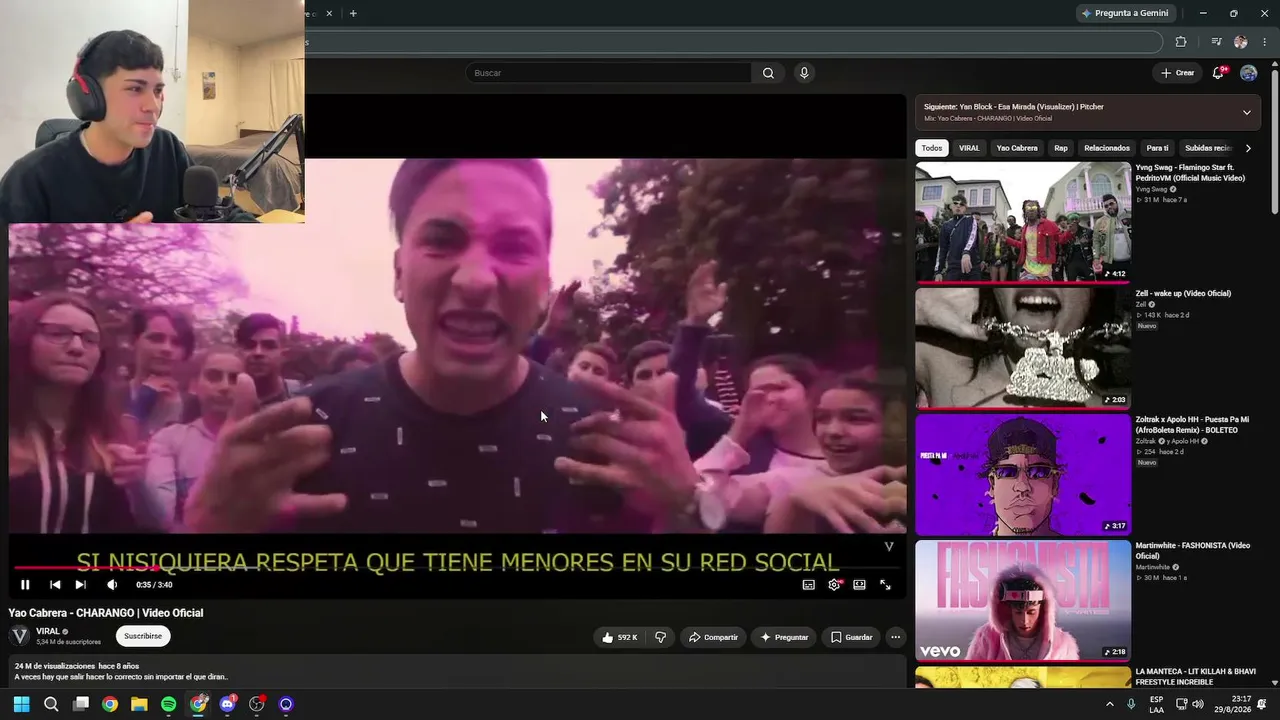Close the current browser tab

(330, 13)
